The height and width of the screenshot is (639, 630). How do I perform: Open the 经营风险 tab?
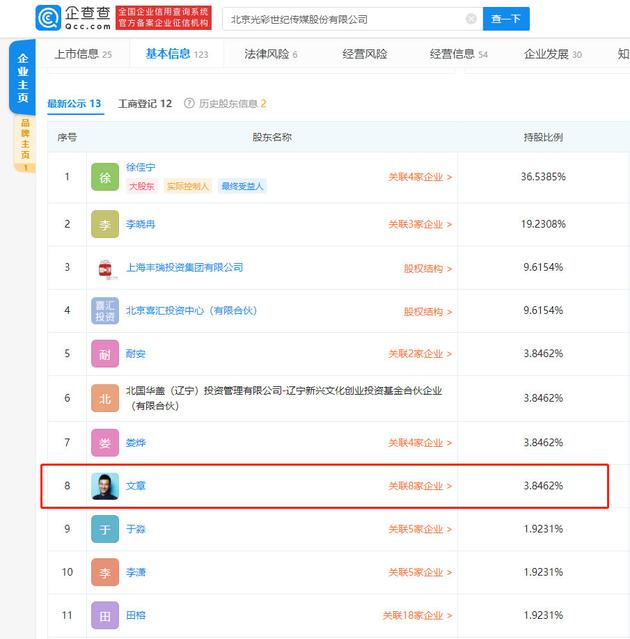[x=365, y=54]
